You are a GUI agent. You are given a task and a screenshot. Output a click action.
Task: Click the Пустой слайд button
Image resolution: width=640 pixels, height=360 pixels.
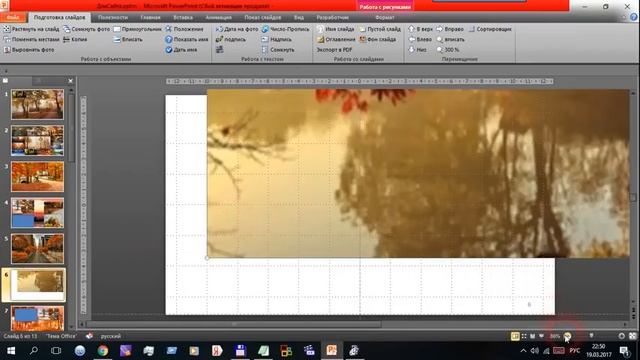point(380,29)
